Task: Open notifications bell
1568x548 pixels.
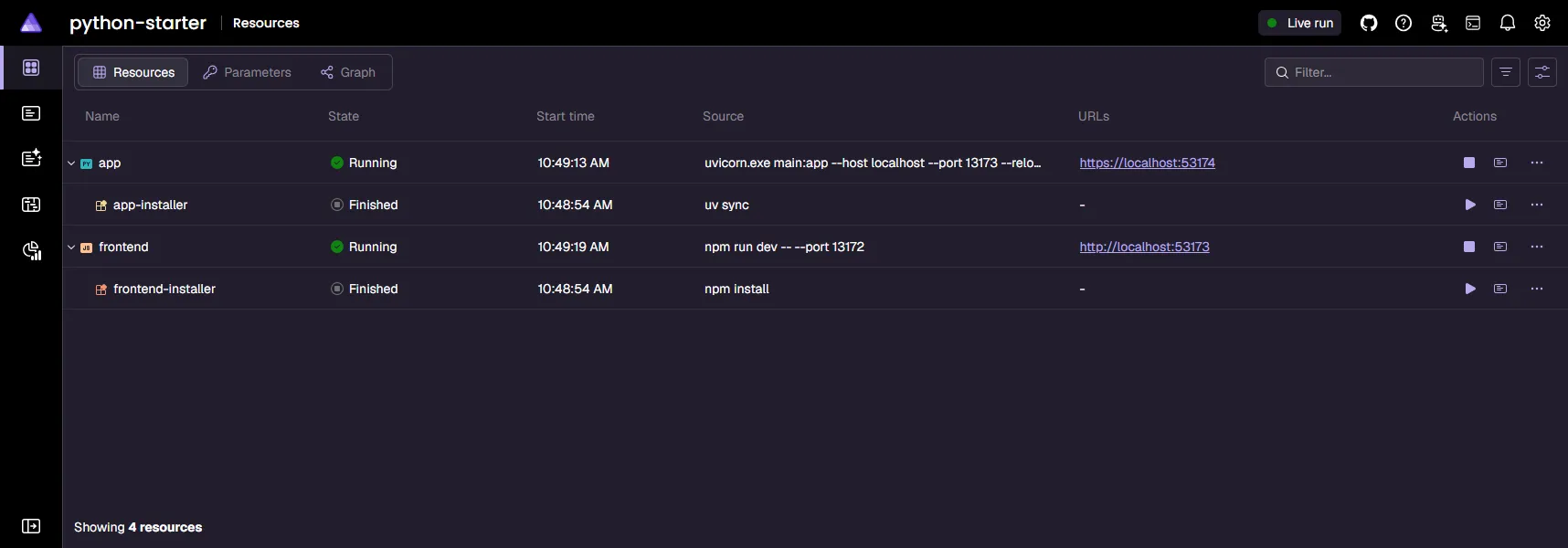Action: 1508,23
